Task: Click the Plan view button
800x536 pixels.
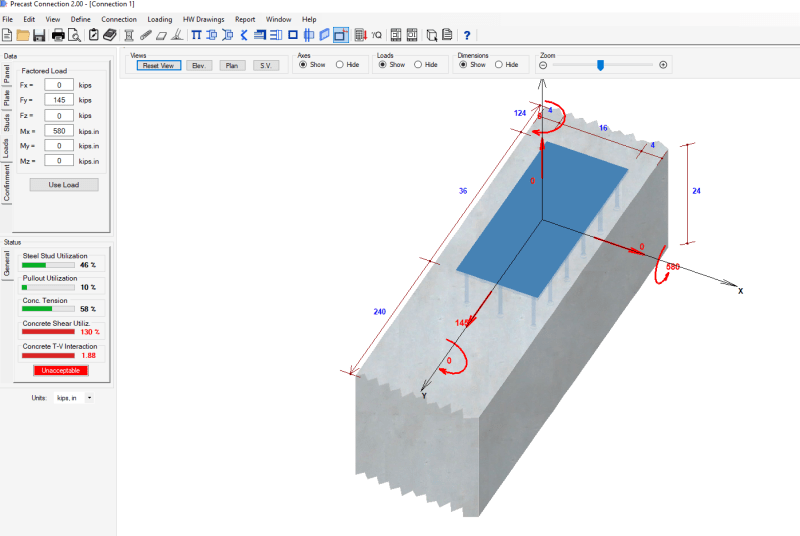Action: [232, 65]
